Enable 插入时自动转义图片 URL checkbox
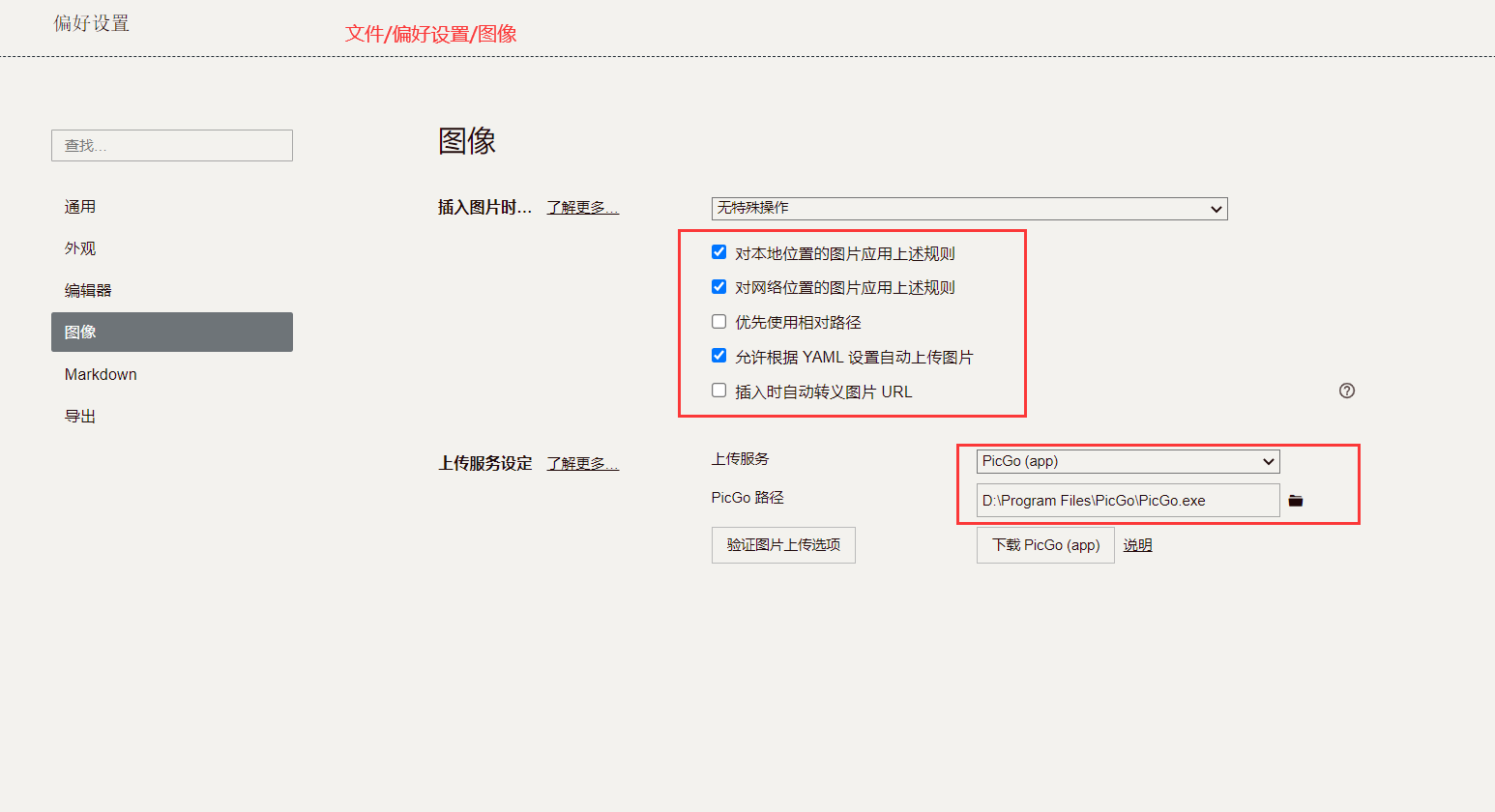Viewport: 1495px width, 812px height. point(718,391)
